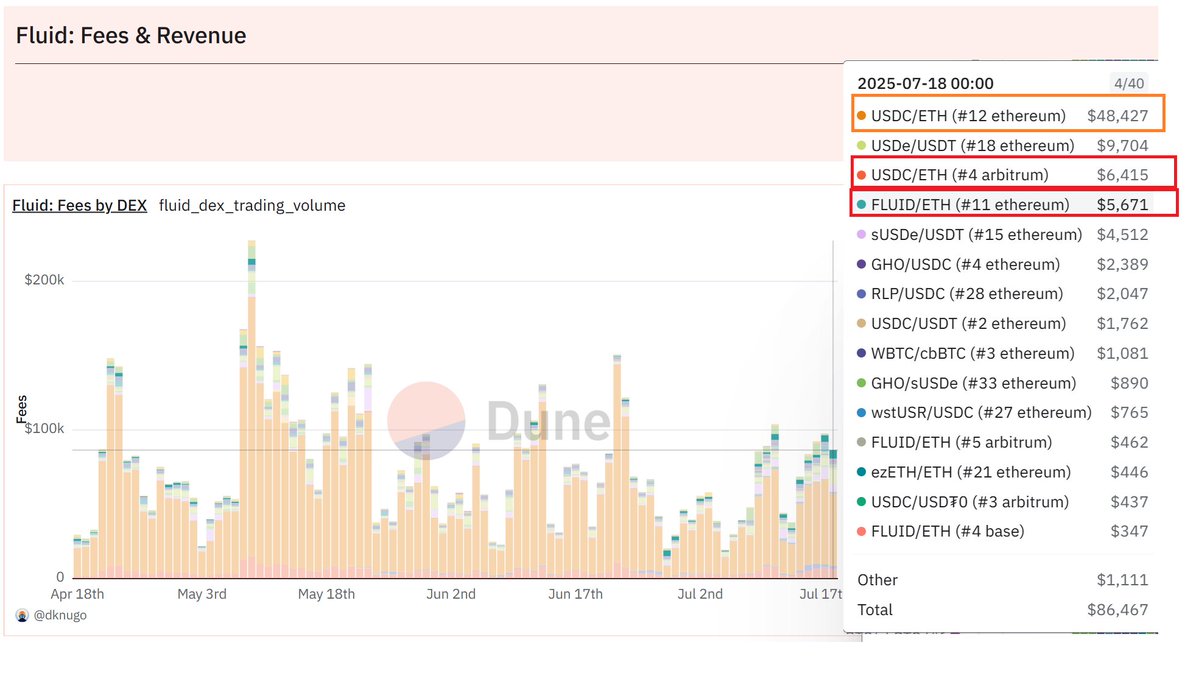Click the $2,389 fee value

click(x=1123, y=265)
